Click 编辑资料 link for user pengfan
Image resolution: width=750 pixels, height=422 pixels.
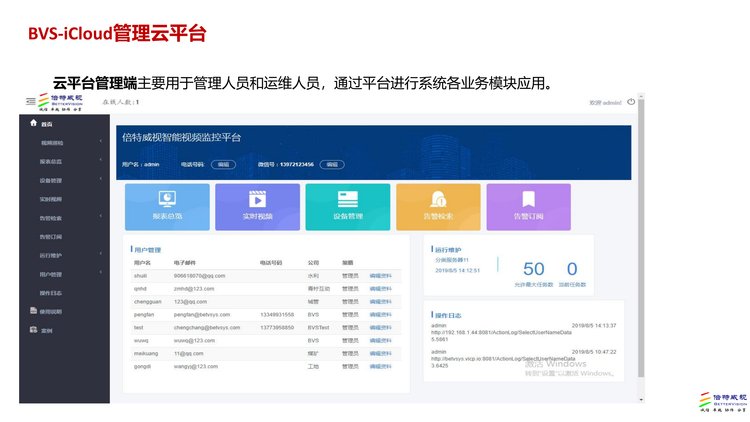[x=380, y=314]
